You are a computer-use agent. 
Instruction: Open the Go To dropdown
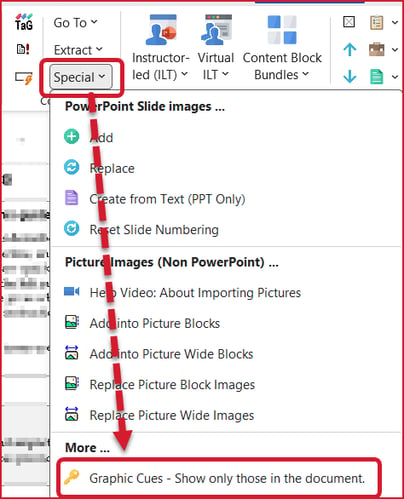(76, 23)
